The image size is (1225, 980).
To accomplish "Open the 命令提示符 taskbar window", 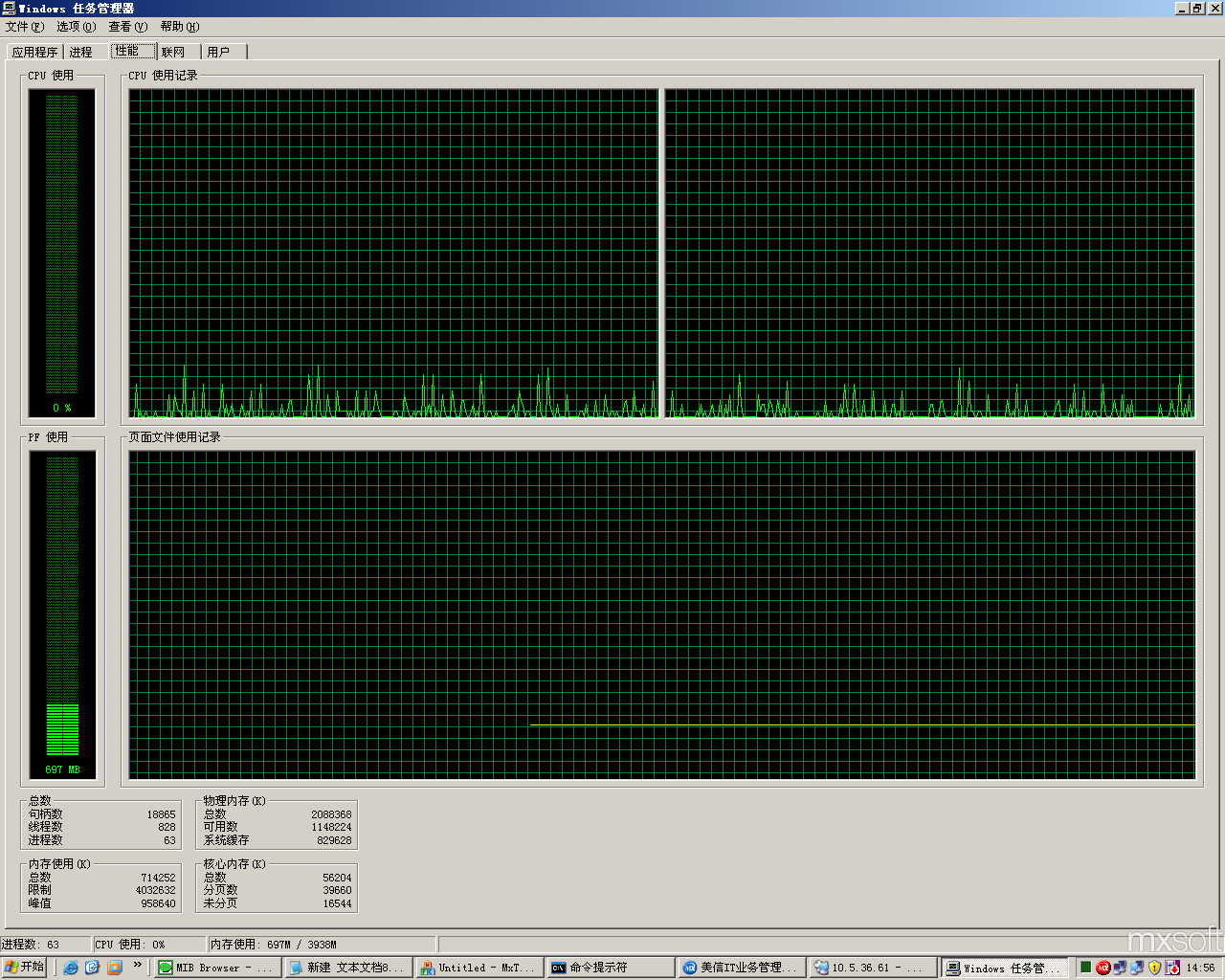I will [x=609, y=968].
